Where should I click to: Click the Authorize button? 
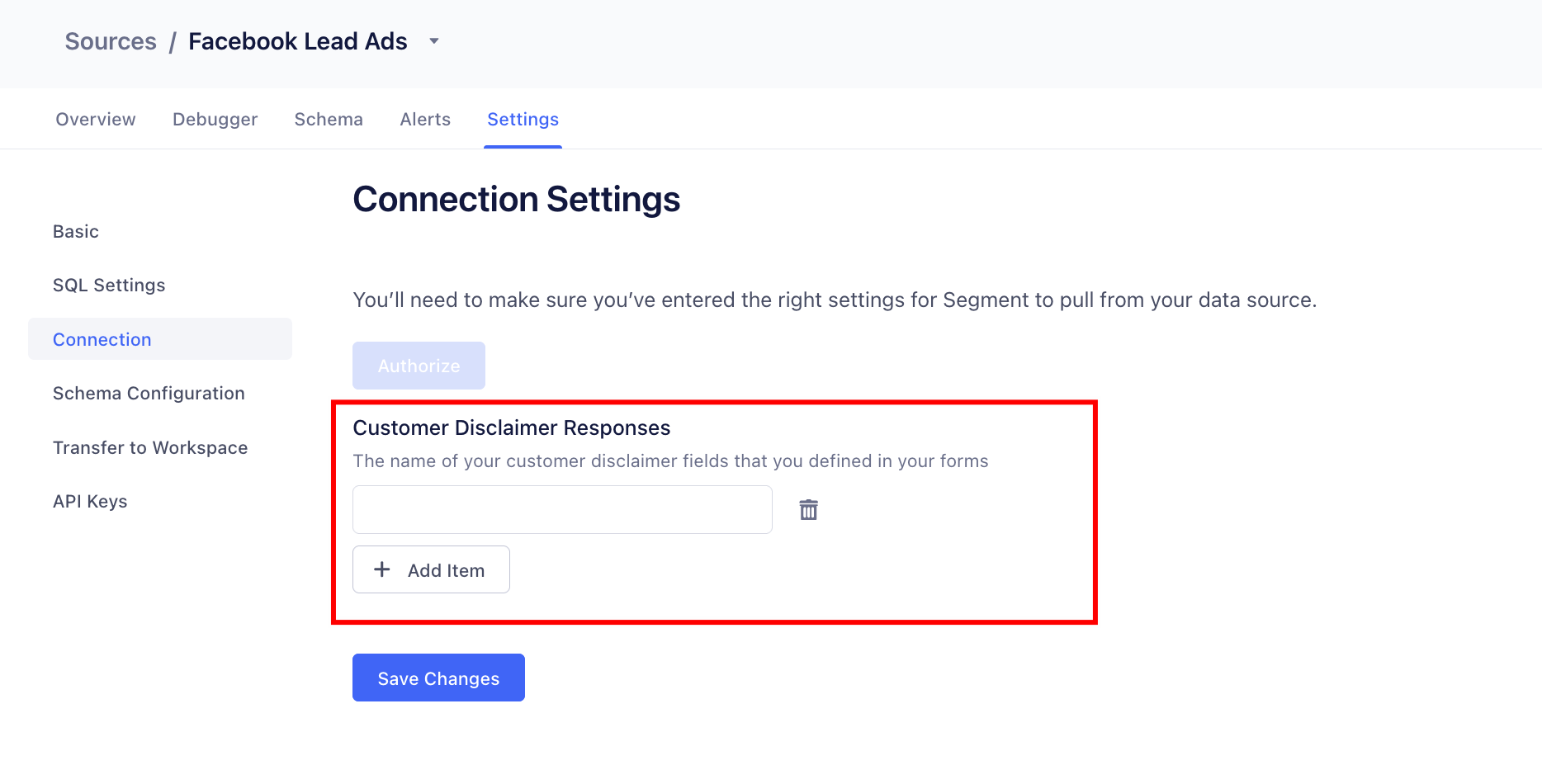point(419,366)
